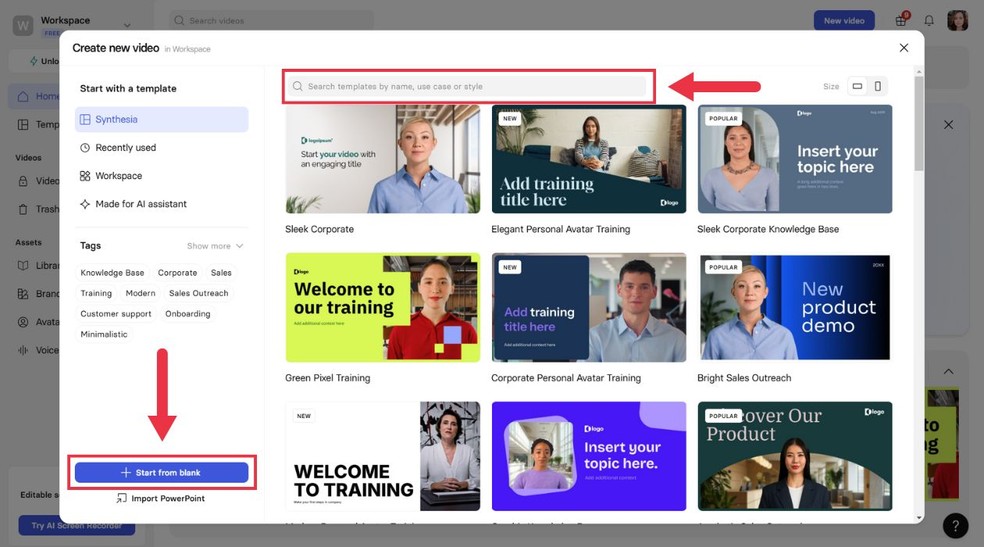The image size is (984, 547).
Task: Click Try AI Screen Recorder button
Action: tap(77, 526)
